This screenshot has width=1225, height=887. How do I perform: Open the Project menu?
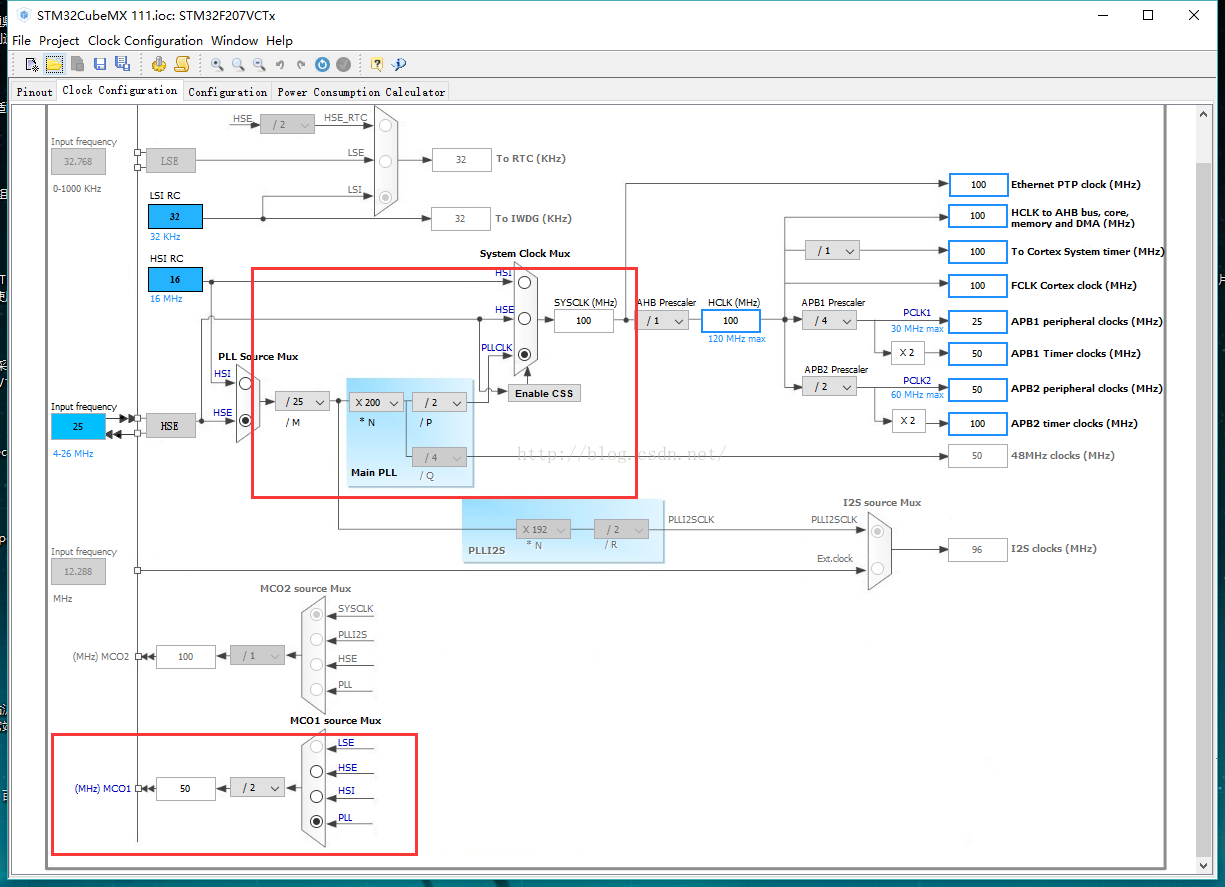tap(59, 40)
